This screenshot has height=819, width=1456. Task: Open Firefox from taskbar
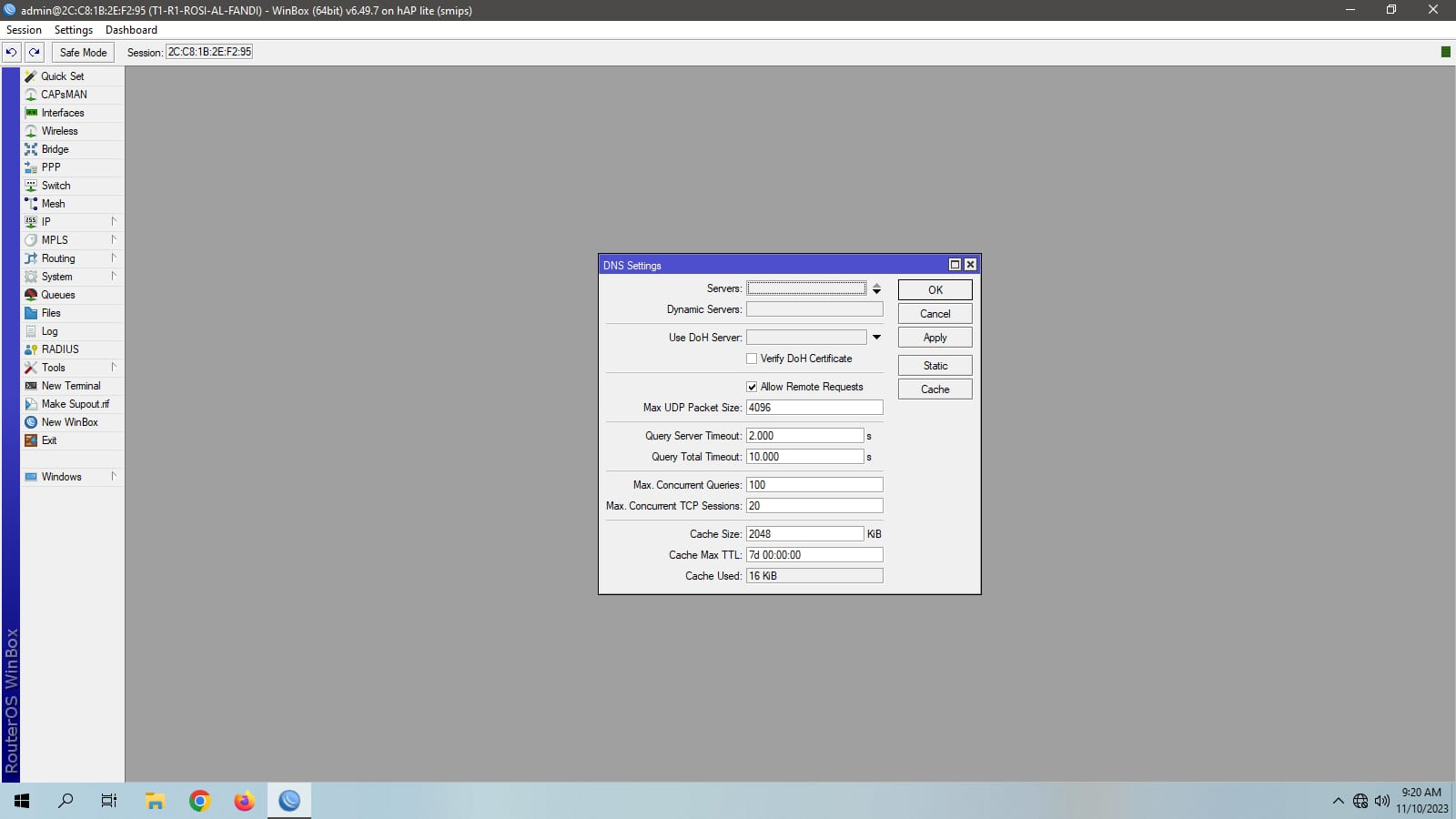pos(244,801)
